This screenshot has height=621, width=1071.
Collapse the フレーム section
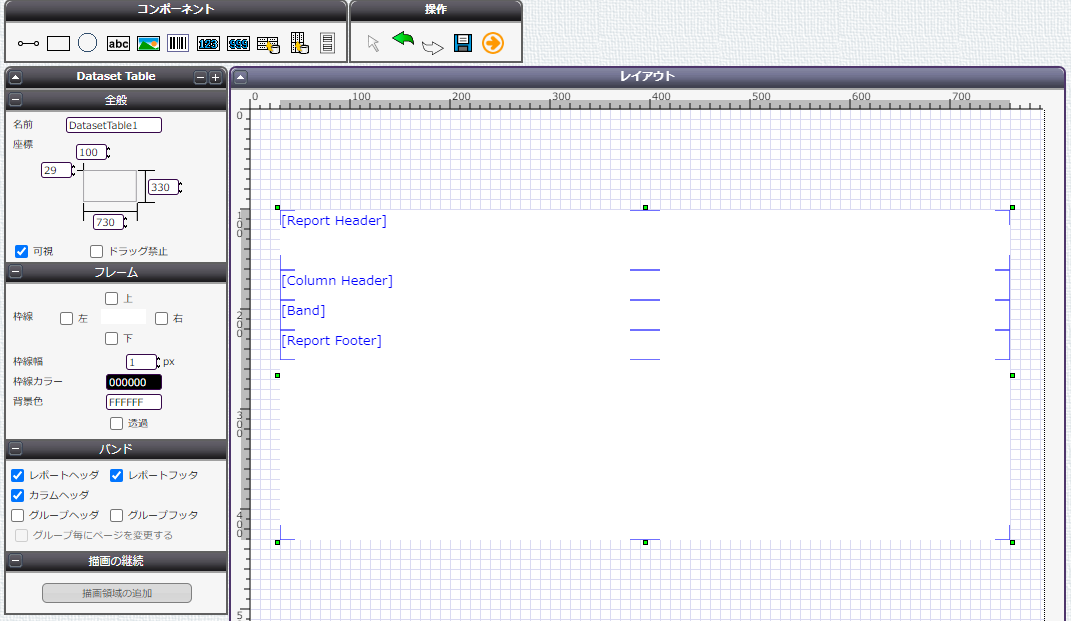pyautogui.click(x=16, y=272)
